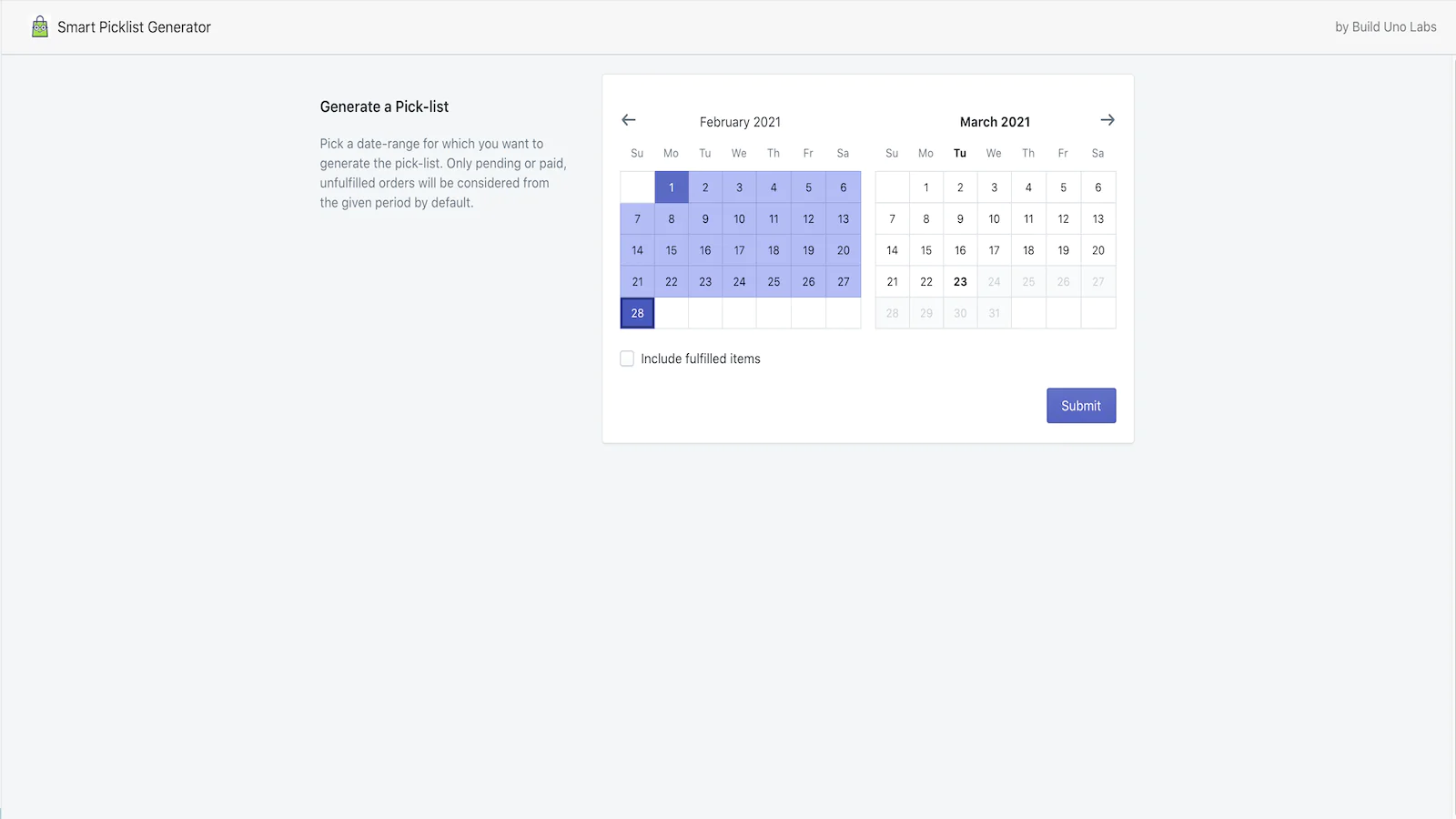
Task: Navigate to the previous month arrow
Action: click(x=628, y=119)
